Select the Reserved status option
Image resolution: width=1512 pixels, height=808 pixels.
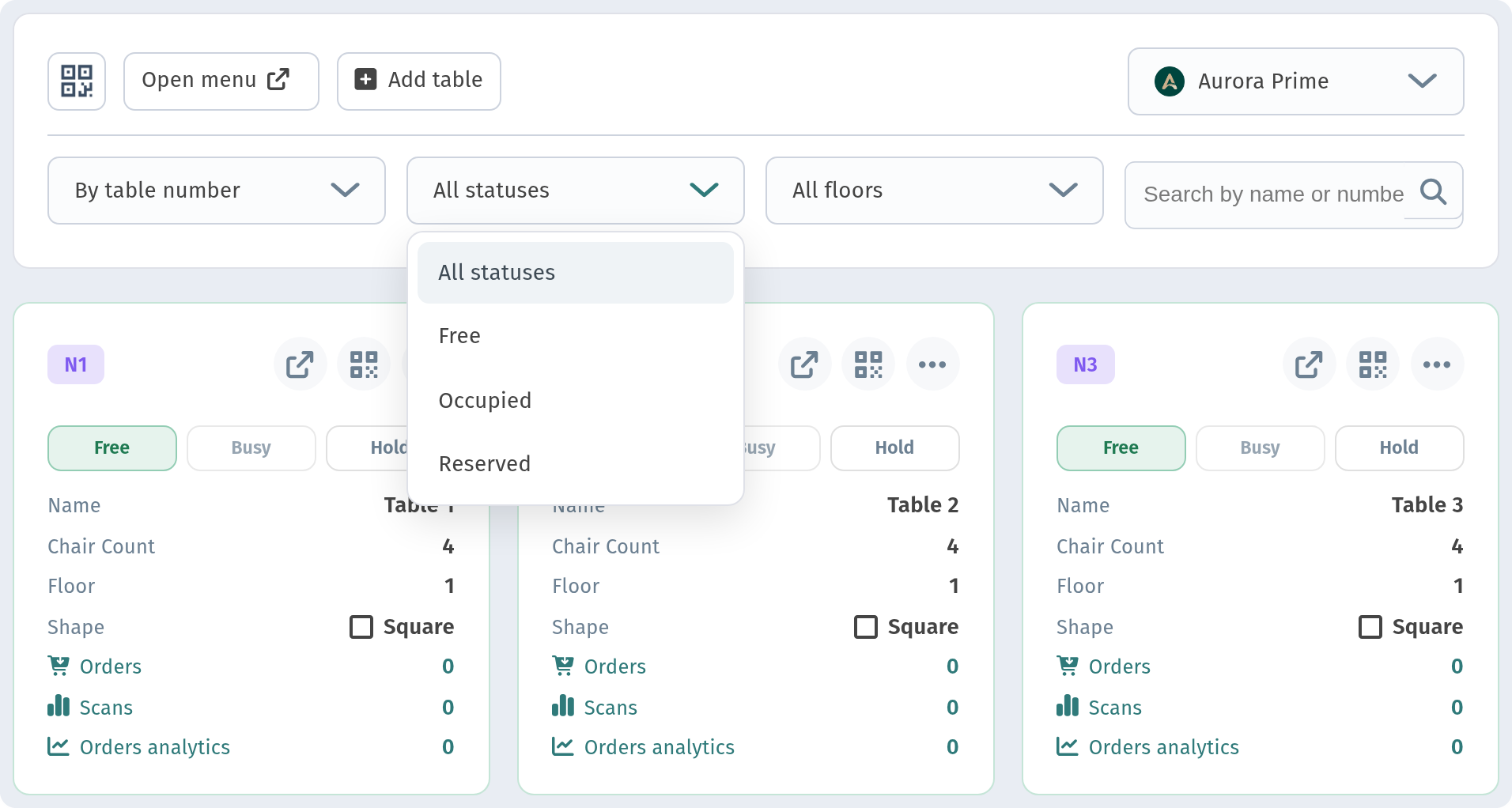576,464
